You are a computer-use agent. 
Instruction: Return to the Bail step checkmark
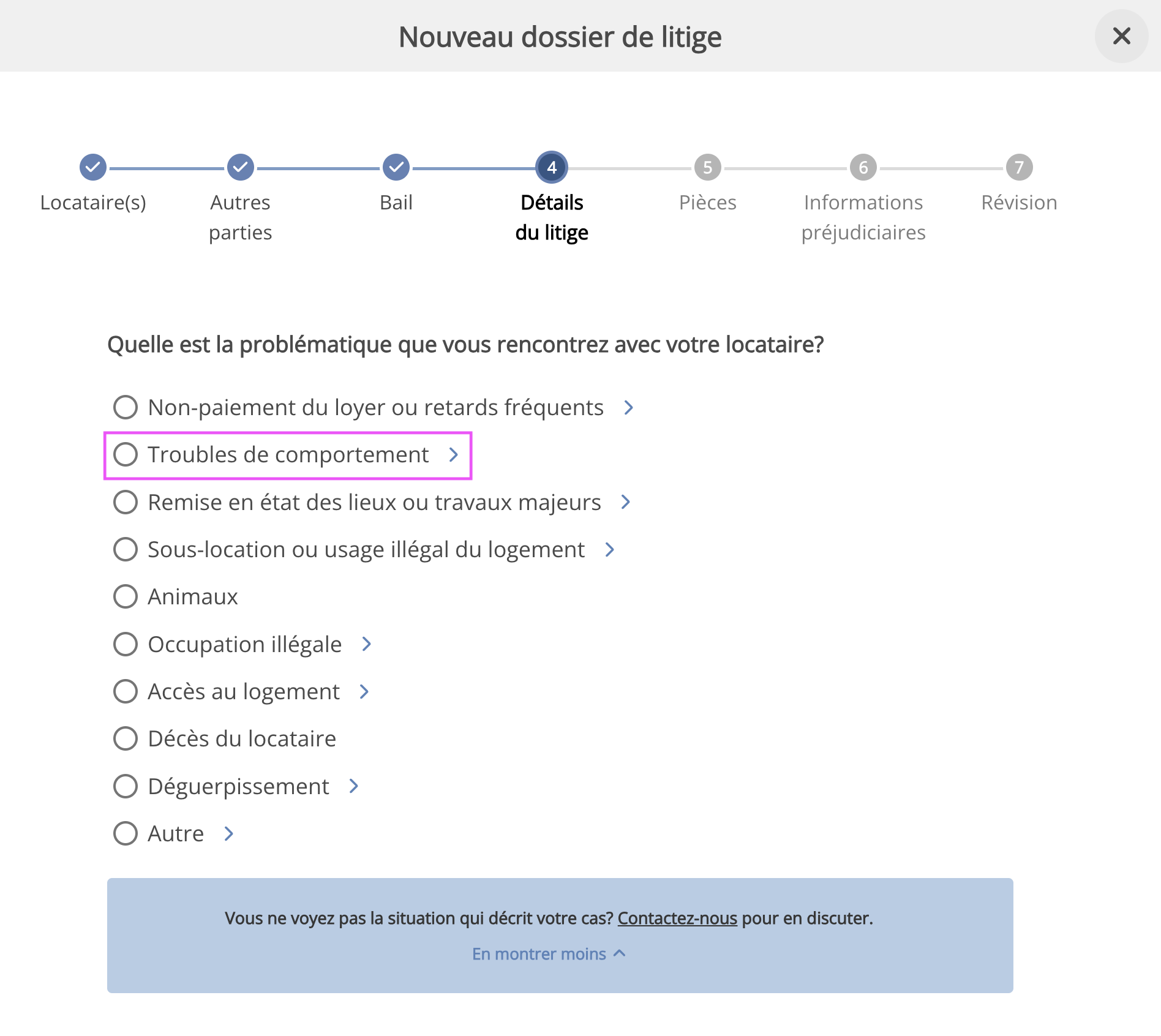coord(396,167)
